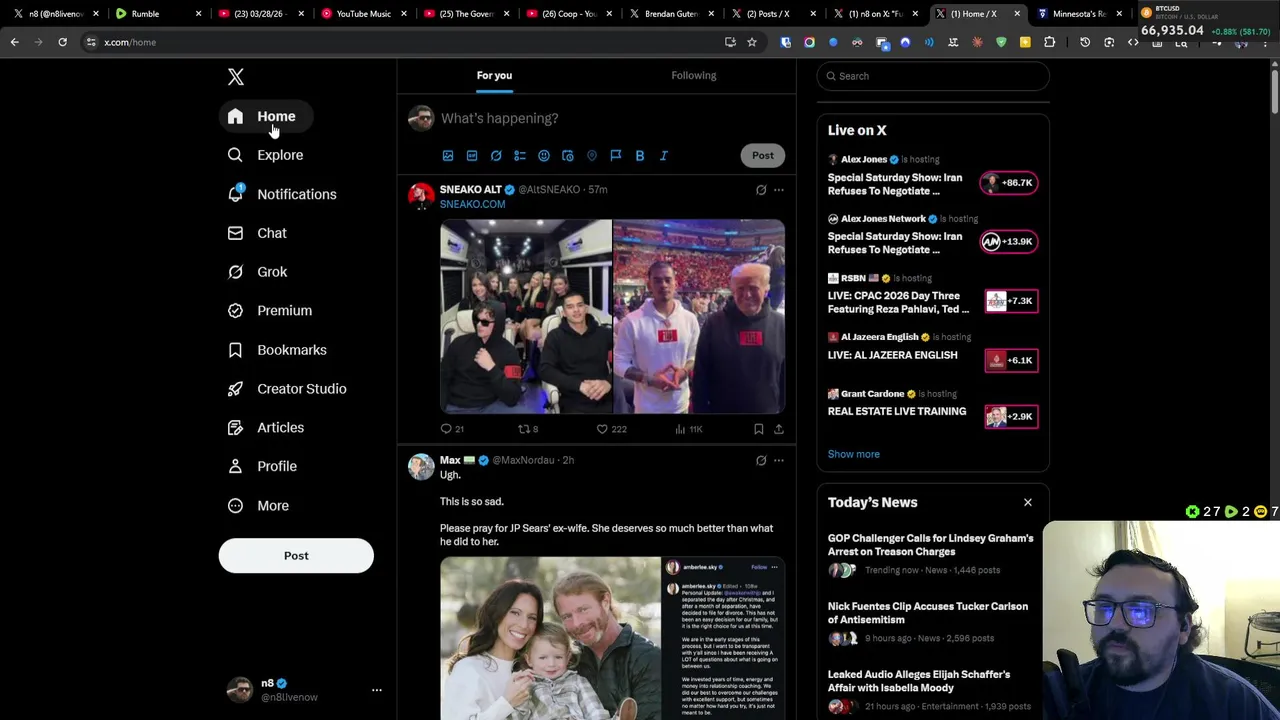Click the grey Post button in composer

pos(763,156)
